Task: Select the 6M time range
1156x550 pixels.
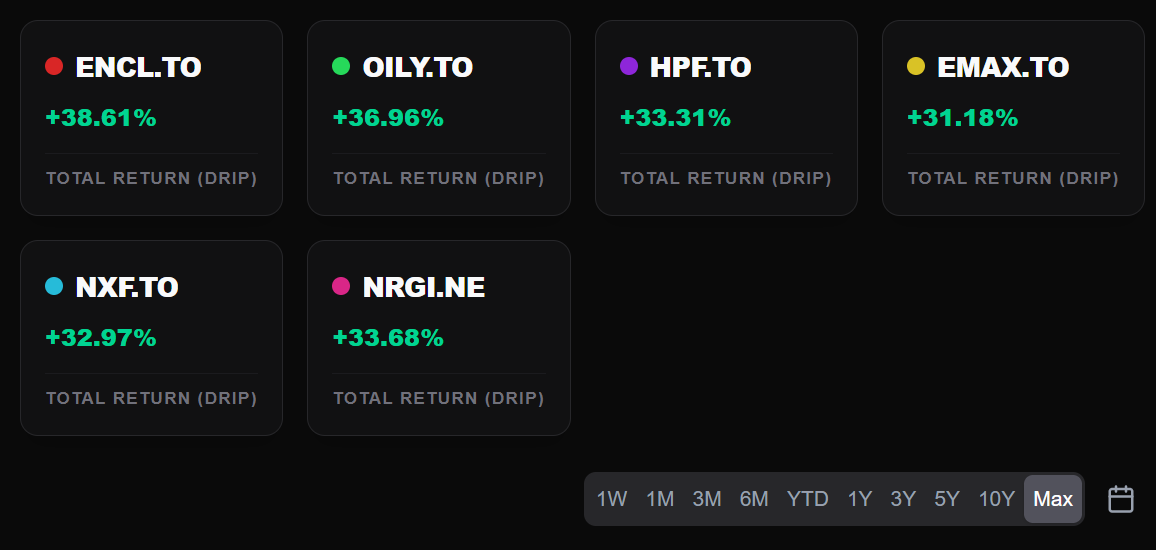Action: click(x=754, y=499)
